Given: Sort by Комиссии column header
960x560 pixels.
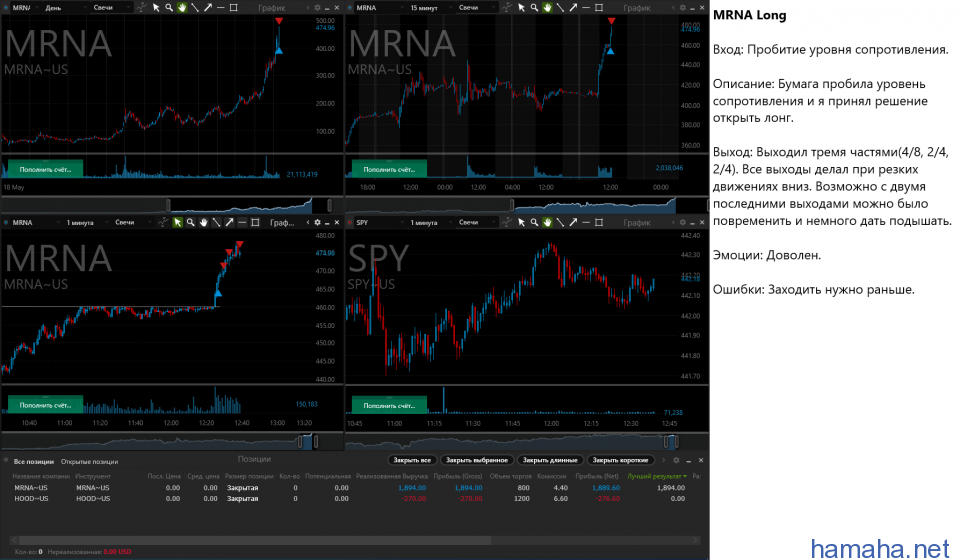Looking at the screenshot, I should 552,476.
